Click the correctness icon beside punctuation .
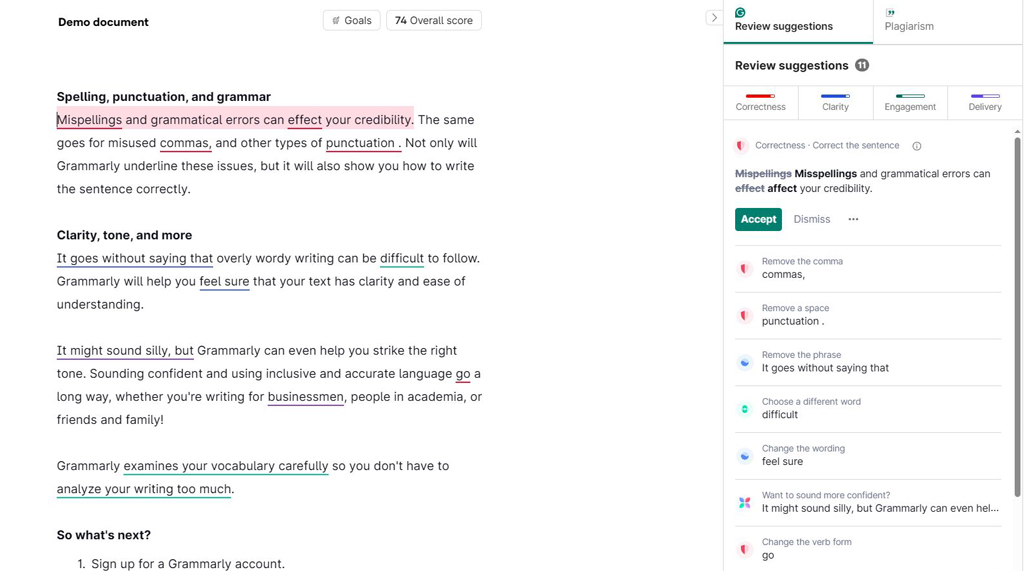Image resolution: width=1024 pixels, height=571 pixels. coord(744,316)
